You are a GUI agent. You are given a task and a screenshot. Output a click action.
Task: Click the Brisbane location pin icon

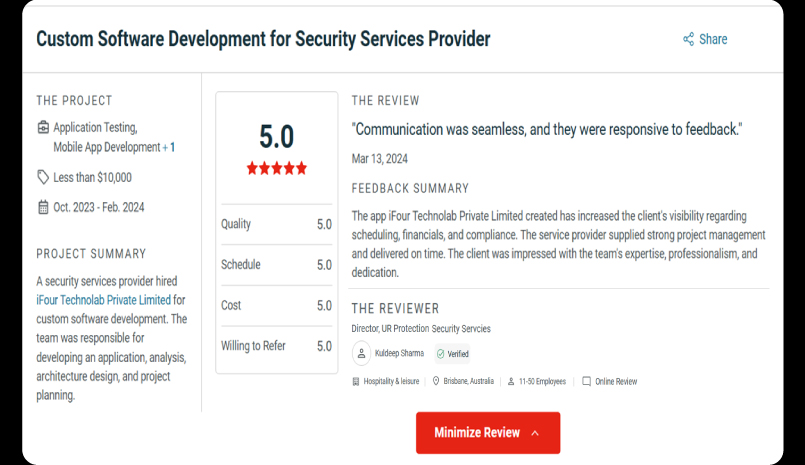(x=436, y=381)
